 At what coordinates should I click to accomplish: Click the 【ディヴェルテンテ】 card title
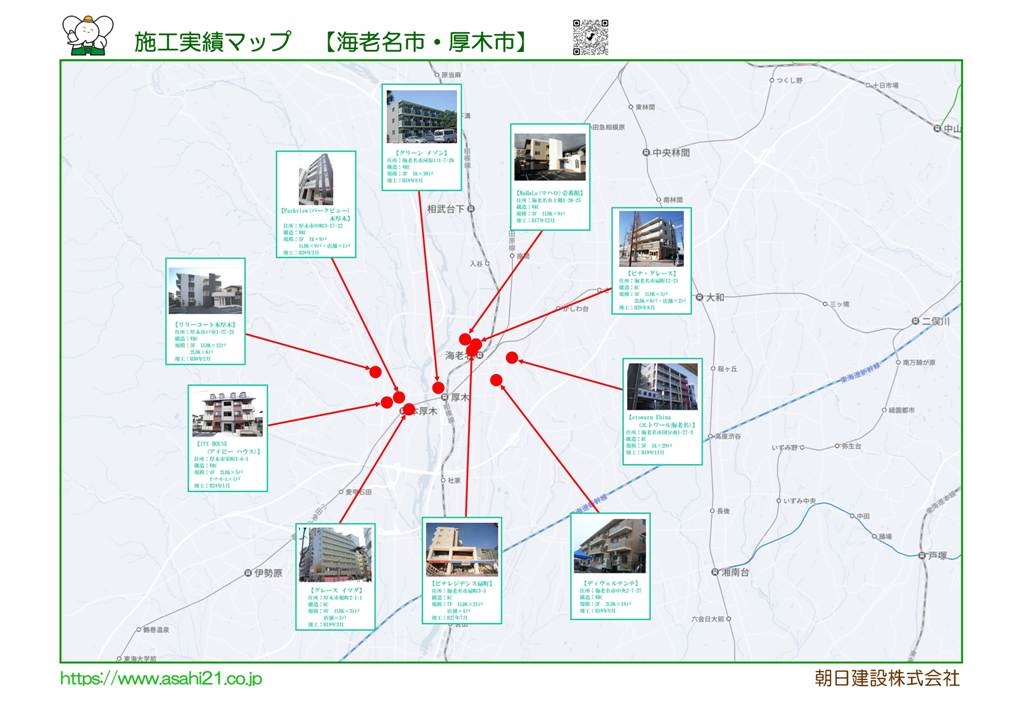coord(610,584)
